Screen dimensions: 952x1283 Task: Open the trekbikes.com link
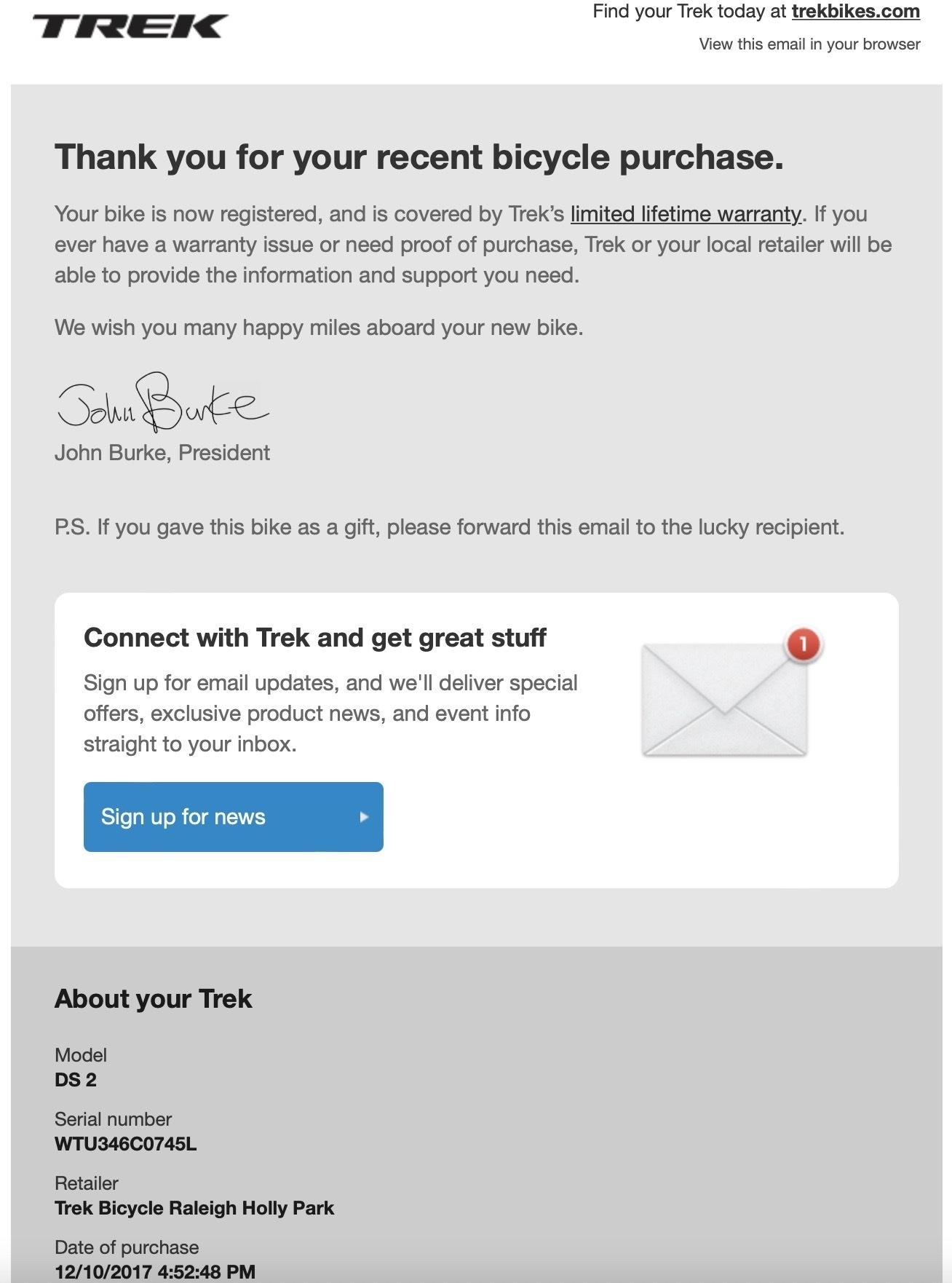coord(855,12)
